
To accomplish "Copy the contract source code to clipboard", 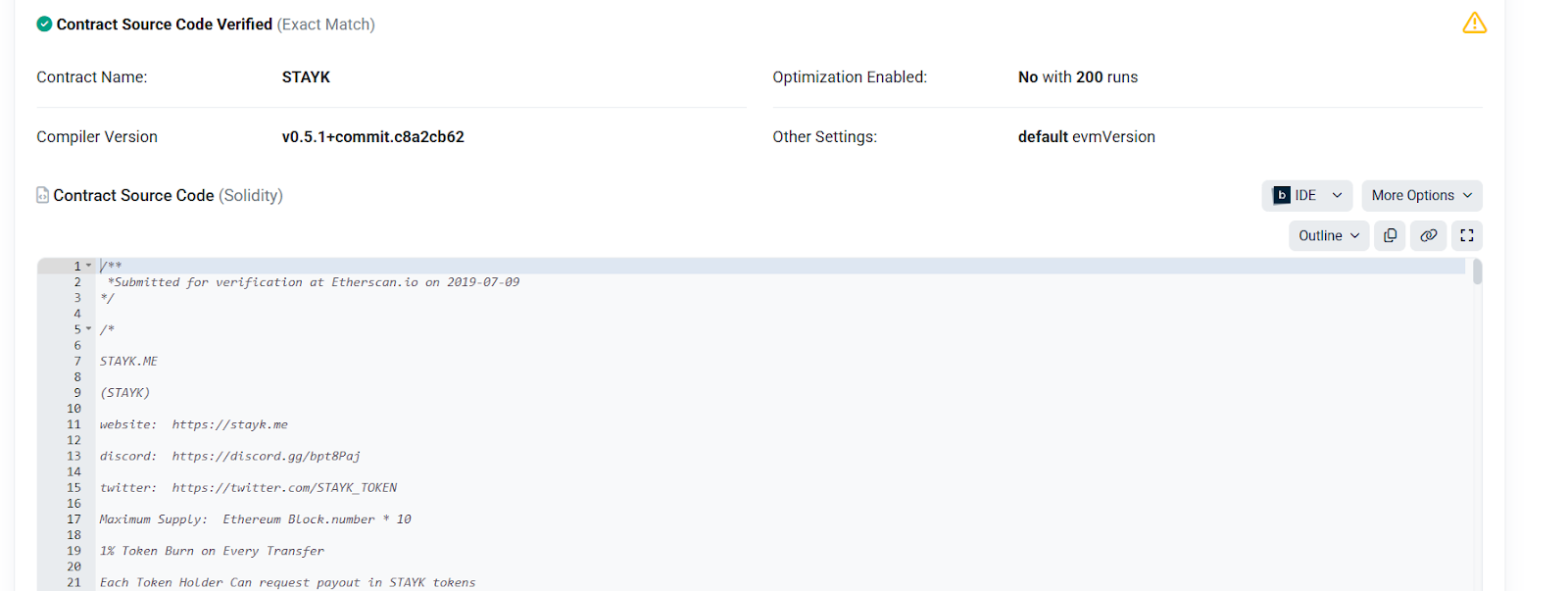I will point(1390,235).
